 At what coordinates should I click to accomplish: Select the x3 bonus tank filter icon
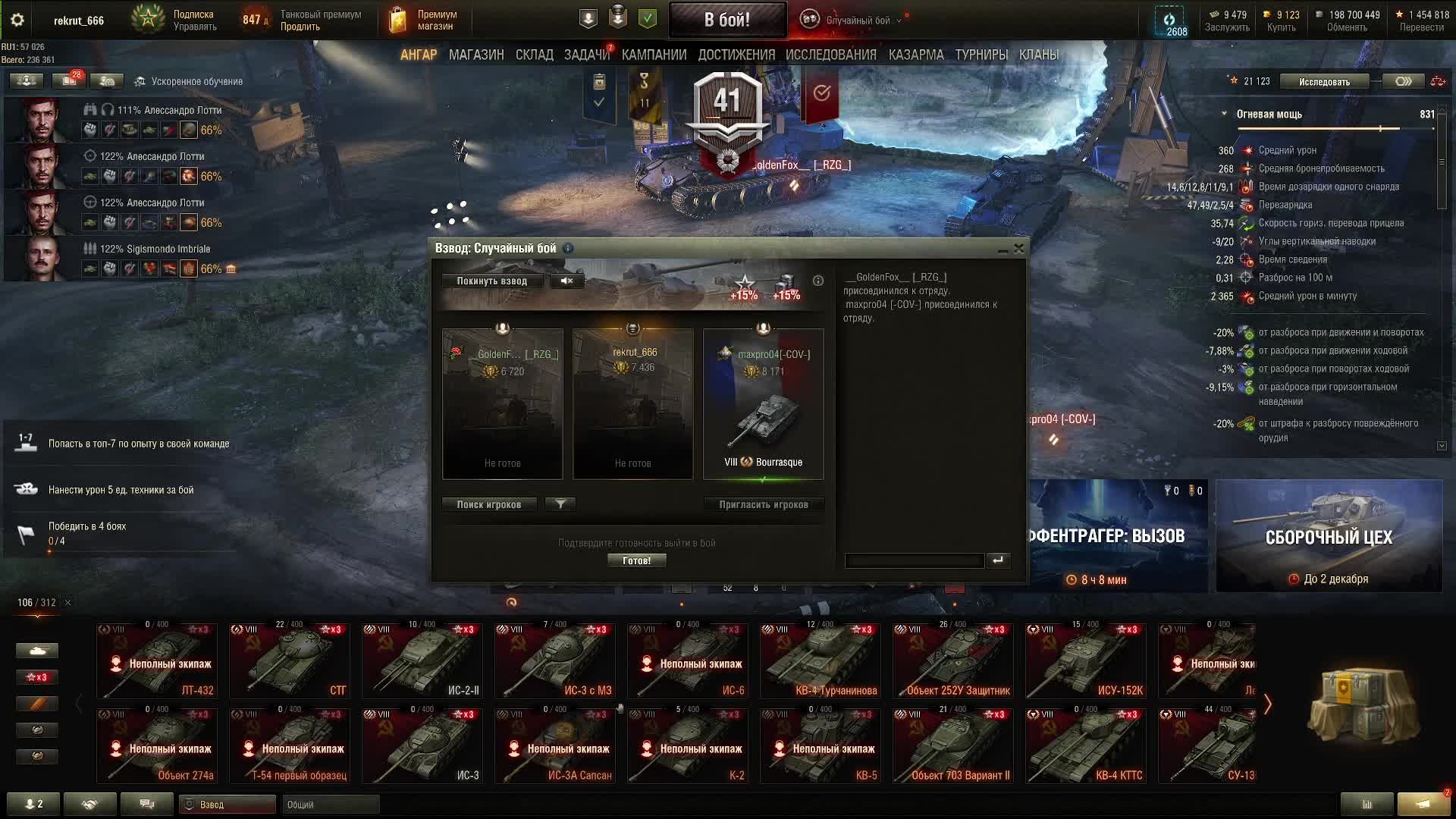click(x=37, y=677)
